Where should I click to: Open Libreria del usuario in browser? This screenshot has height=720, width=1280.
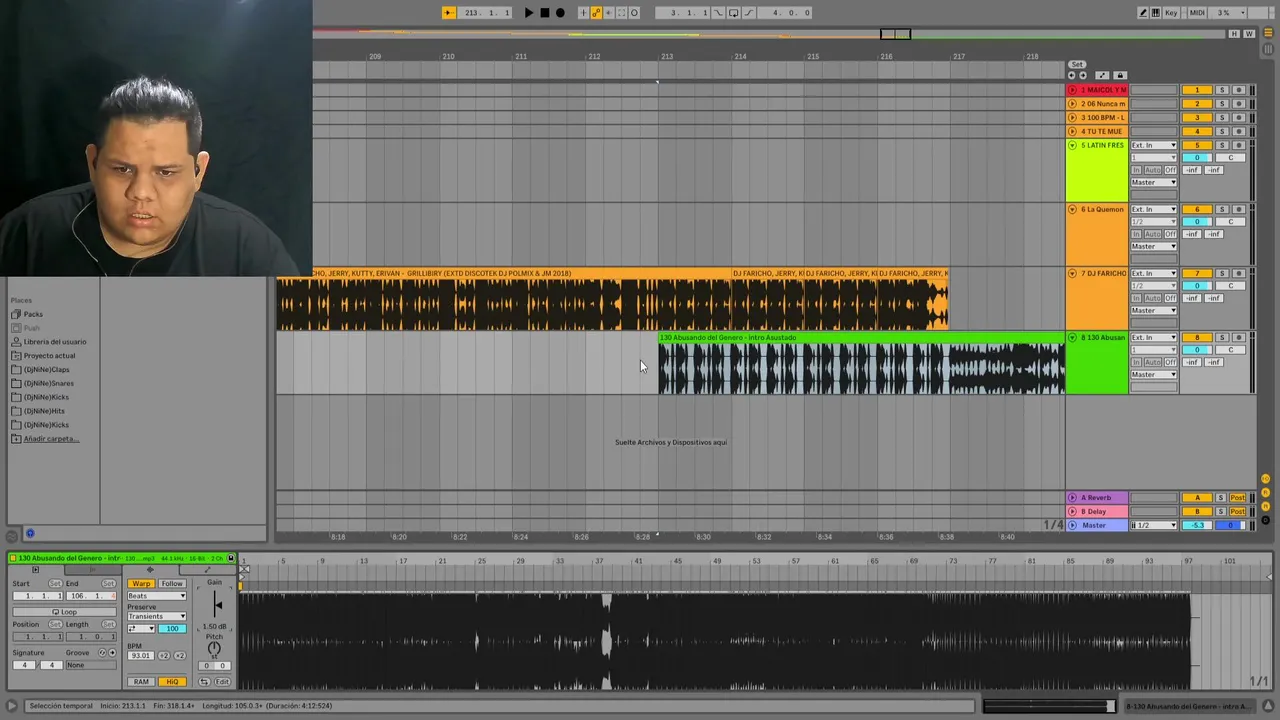(x=54, y=342)
